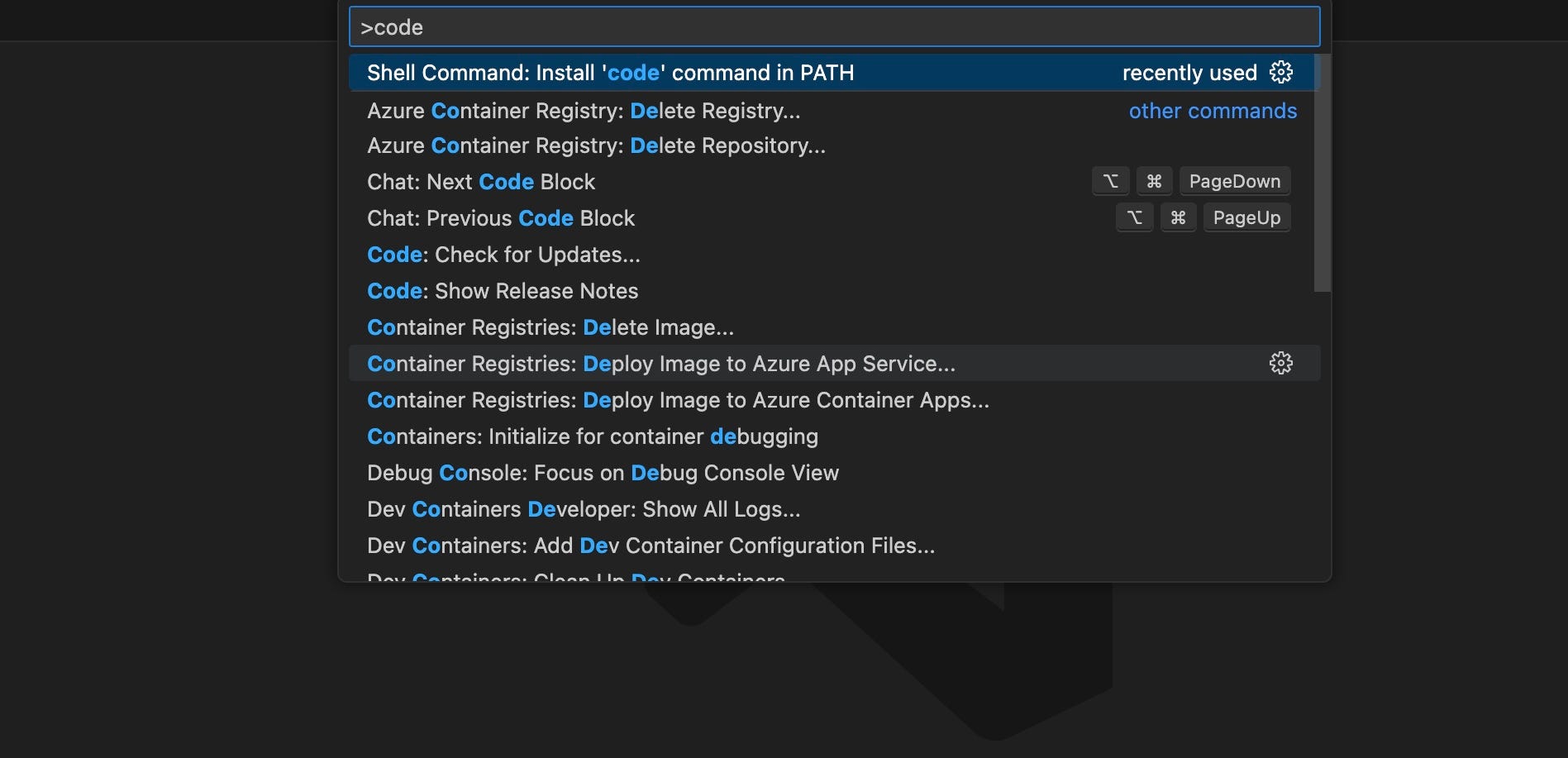Select Azure Container Registry: Delete Registry
Screen dimensions: 1568x758
pos(584,111)
